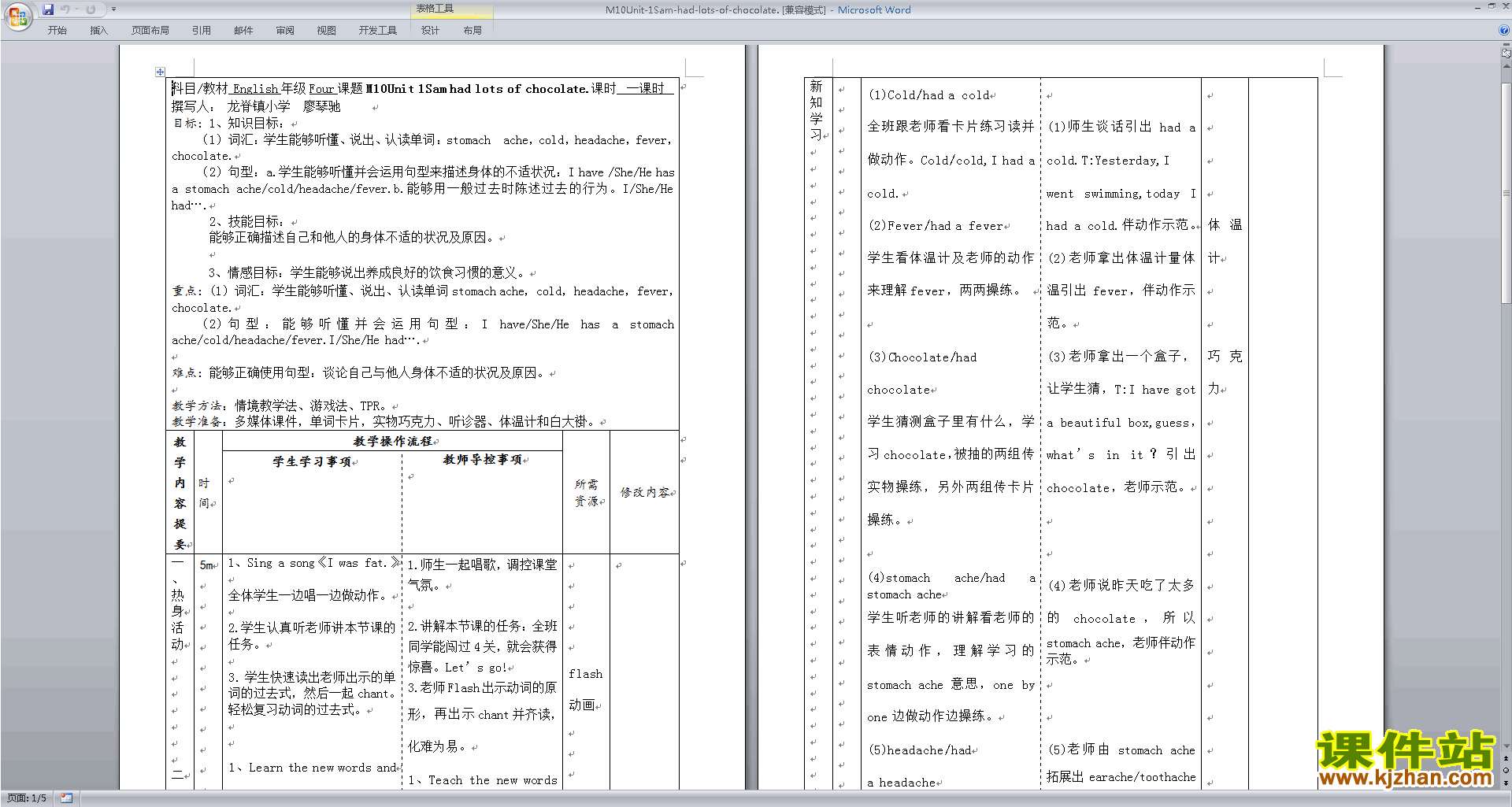This screenshot has height=807, width=1512.
Task: Open the Office Button menu
Action: click(17, 17)
